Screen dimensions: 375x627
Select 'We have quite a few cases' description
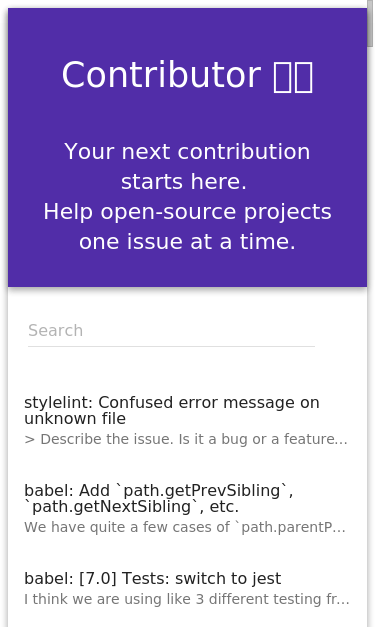[185, 527]
